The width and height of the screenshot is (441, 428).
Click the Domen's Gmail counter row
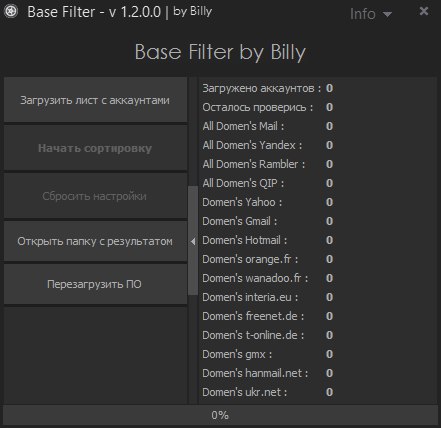268,221
